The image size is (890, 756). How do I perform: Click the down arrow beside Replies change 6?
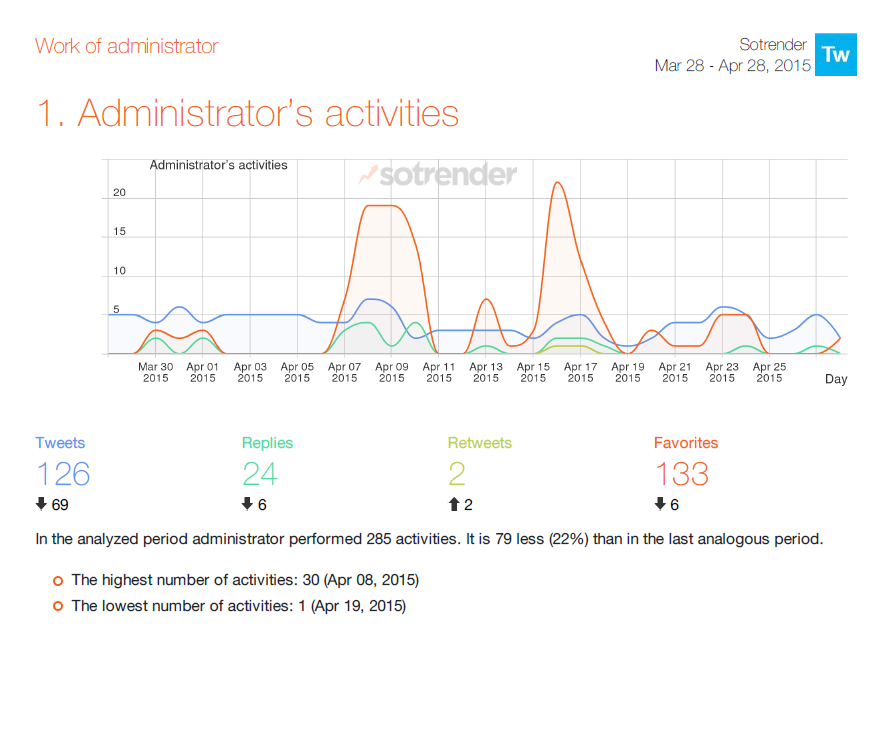(247, 504)
